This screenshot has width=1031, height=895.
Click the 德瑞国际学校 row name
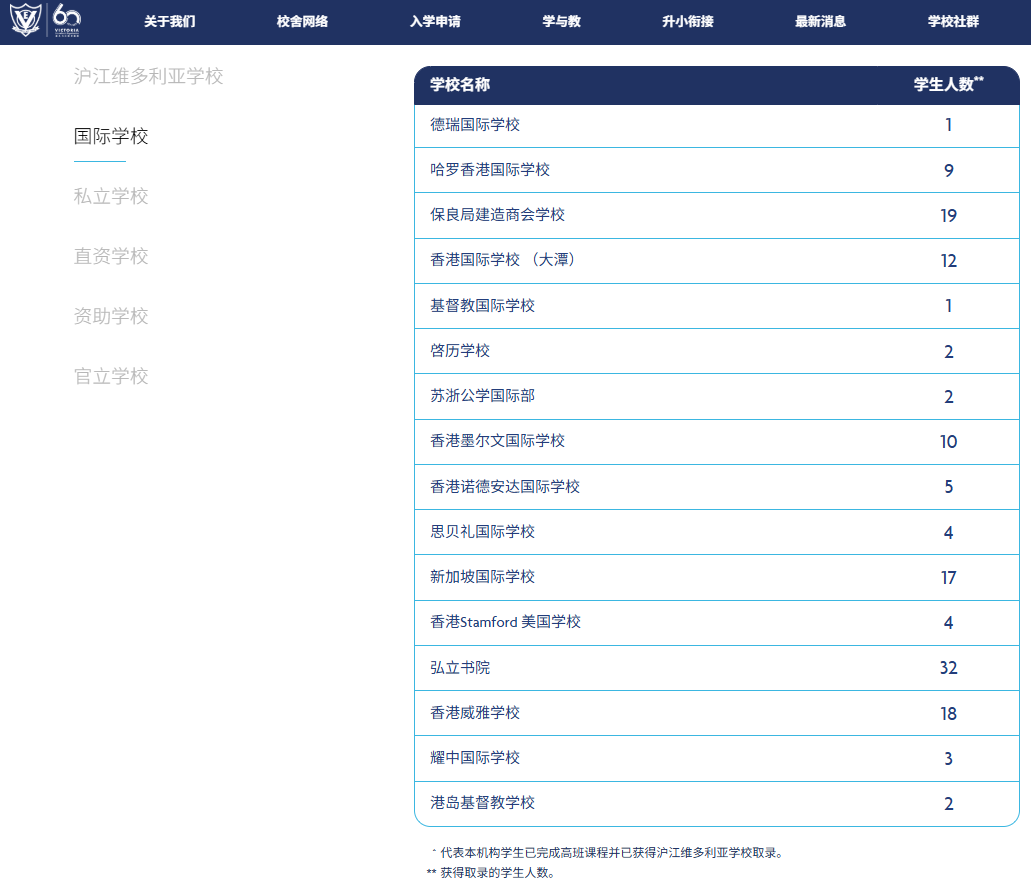[475, 125]
